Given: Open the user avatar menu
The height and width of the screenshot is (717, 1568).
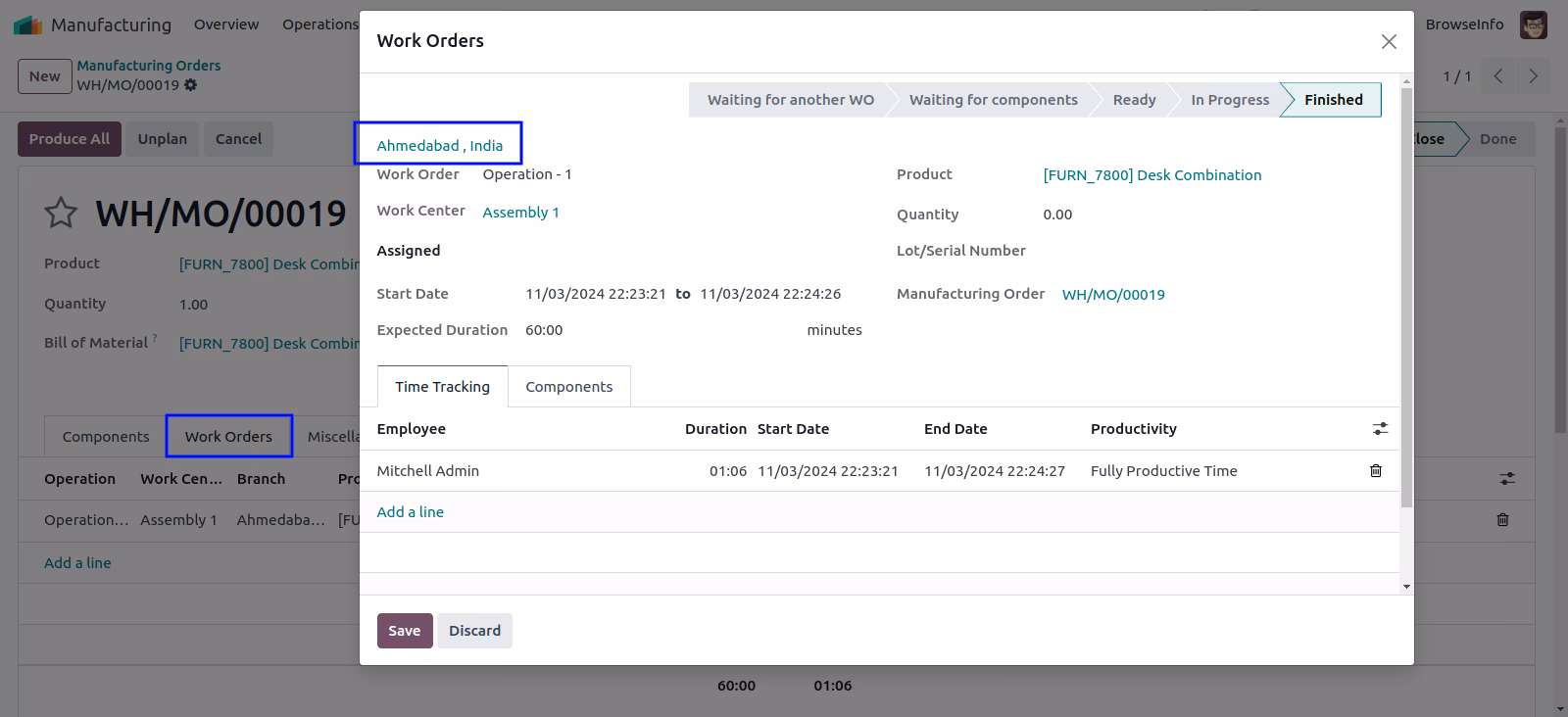Looking at the screenshot, I should point(1534,24).
